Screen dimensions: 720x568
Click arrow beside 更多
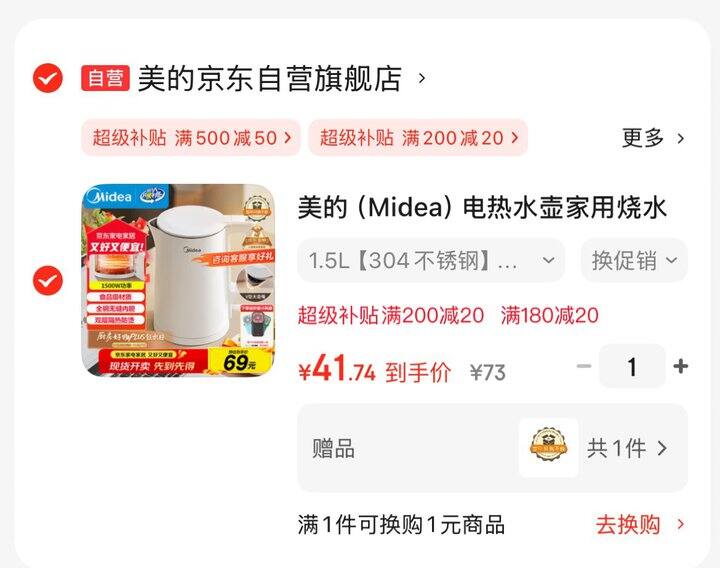(x=681, y=138)
